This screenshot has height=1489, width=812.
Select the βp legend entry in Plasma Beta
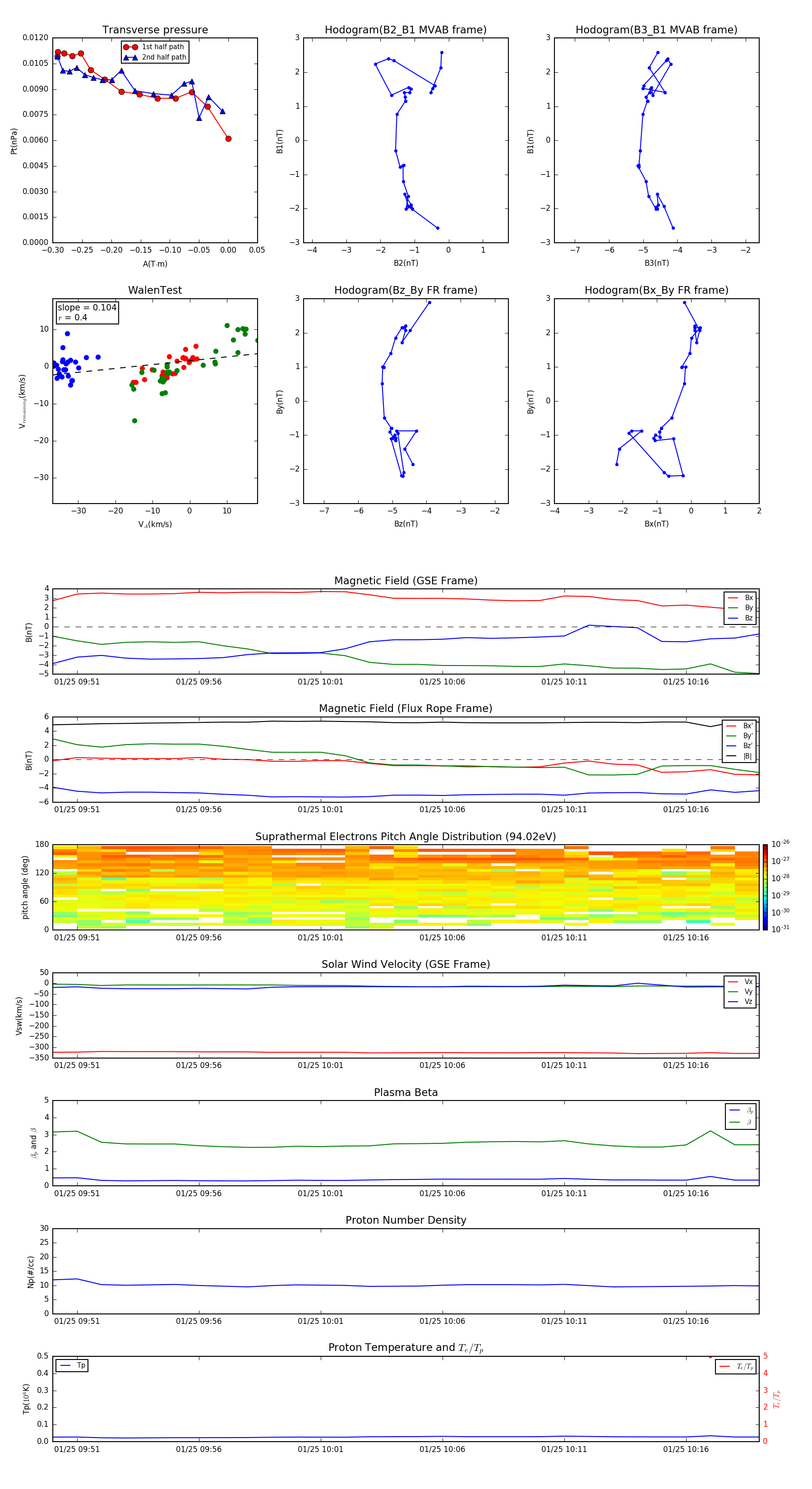point(741,1110)
